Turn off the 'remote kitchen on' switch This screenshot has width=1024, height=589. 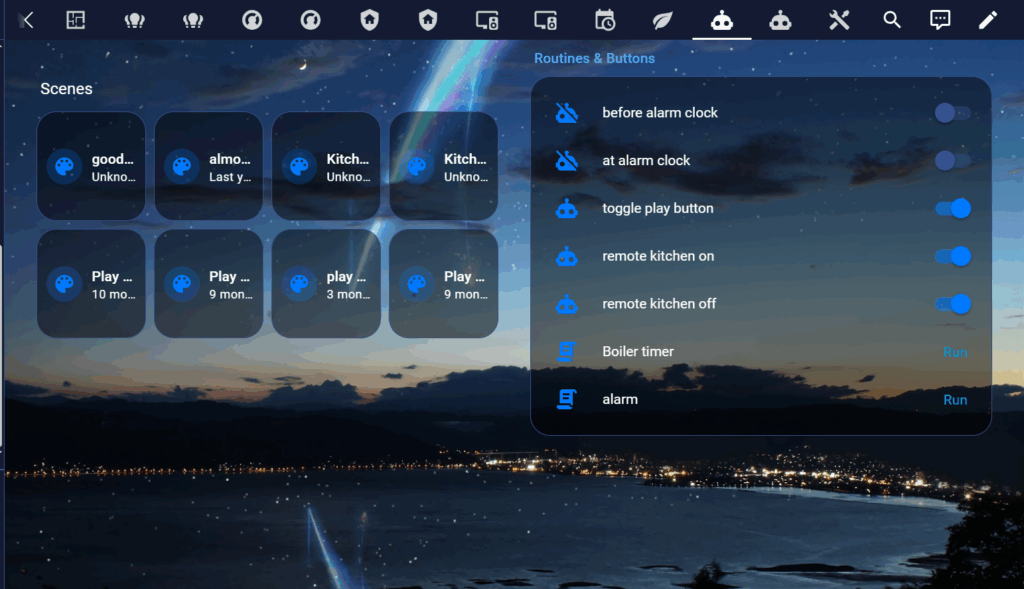point(952,256)
